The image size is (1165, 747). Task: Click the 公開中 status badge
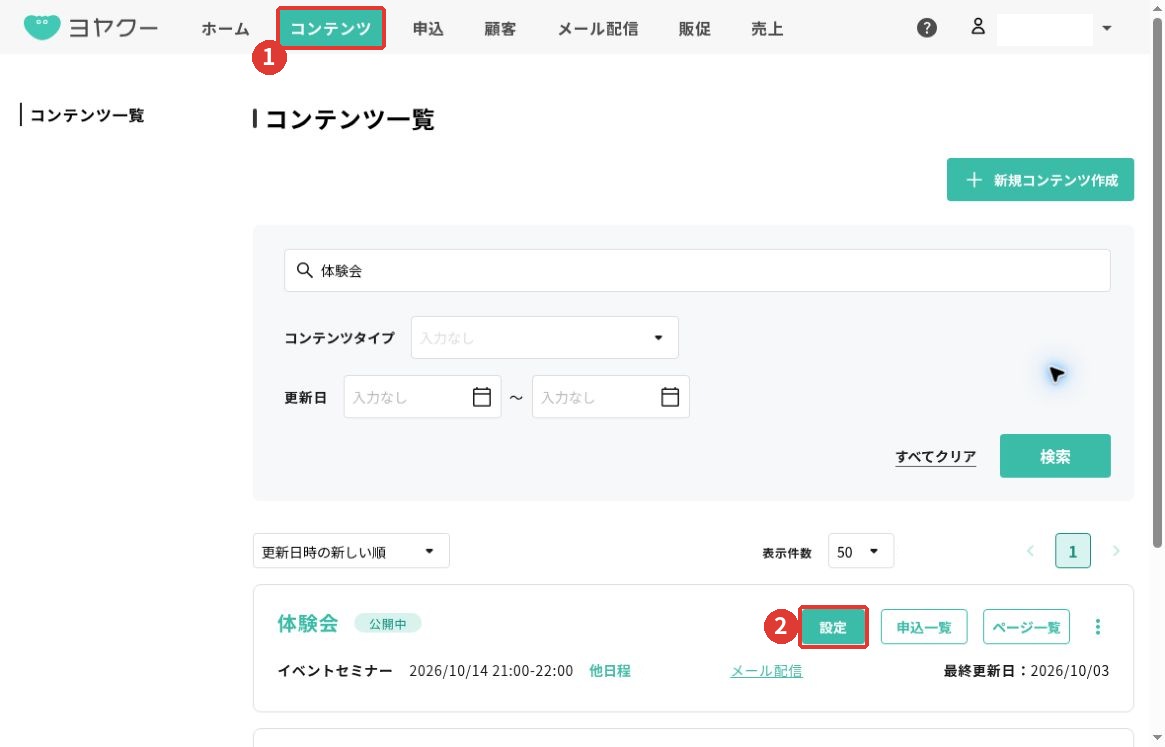388,624
